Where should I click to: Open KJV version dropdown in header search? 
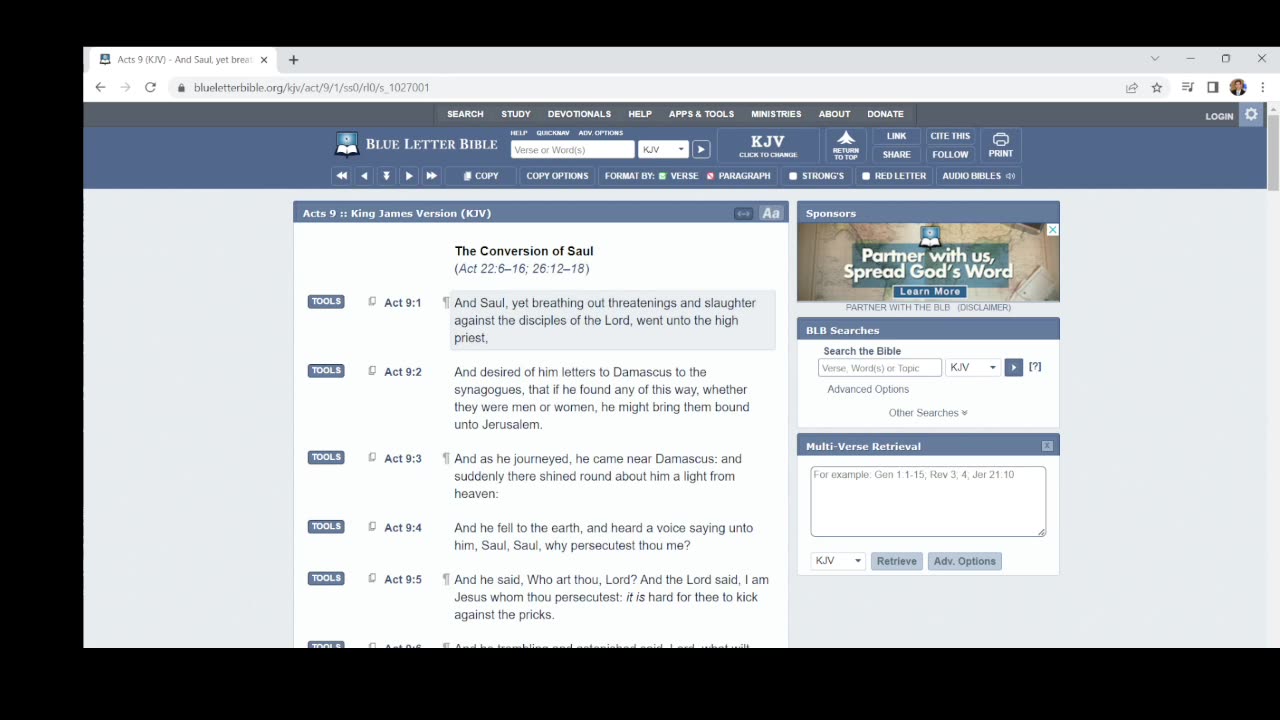coord(664,149)
